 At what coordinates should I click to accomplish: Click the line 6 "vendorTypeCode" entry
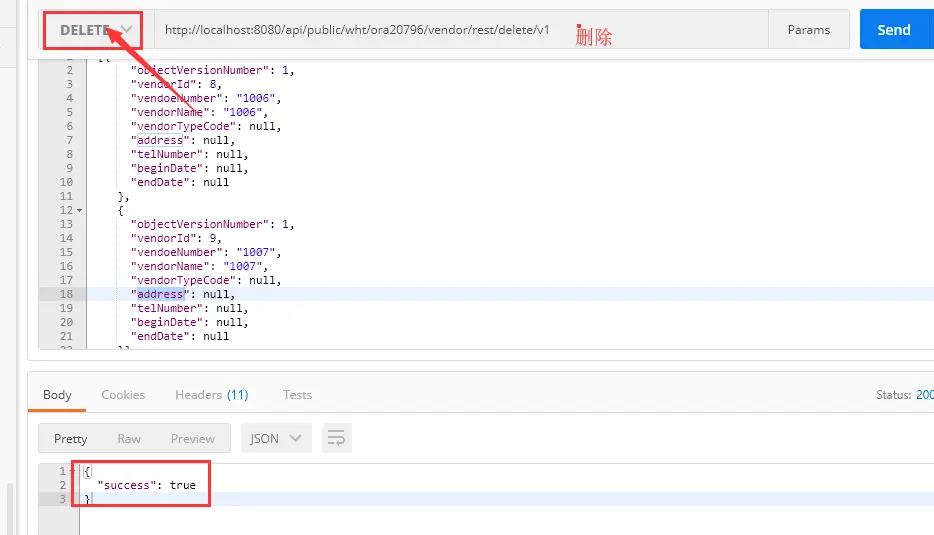tap(206, 126)
